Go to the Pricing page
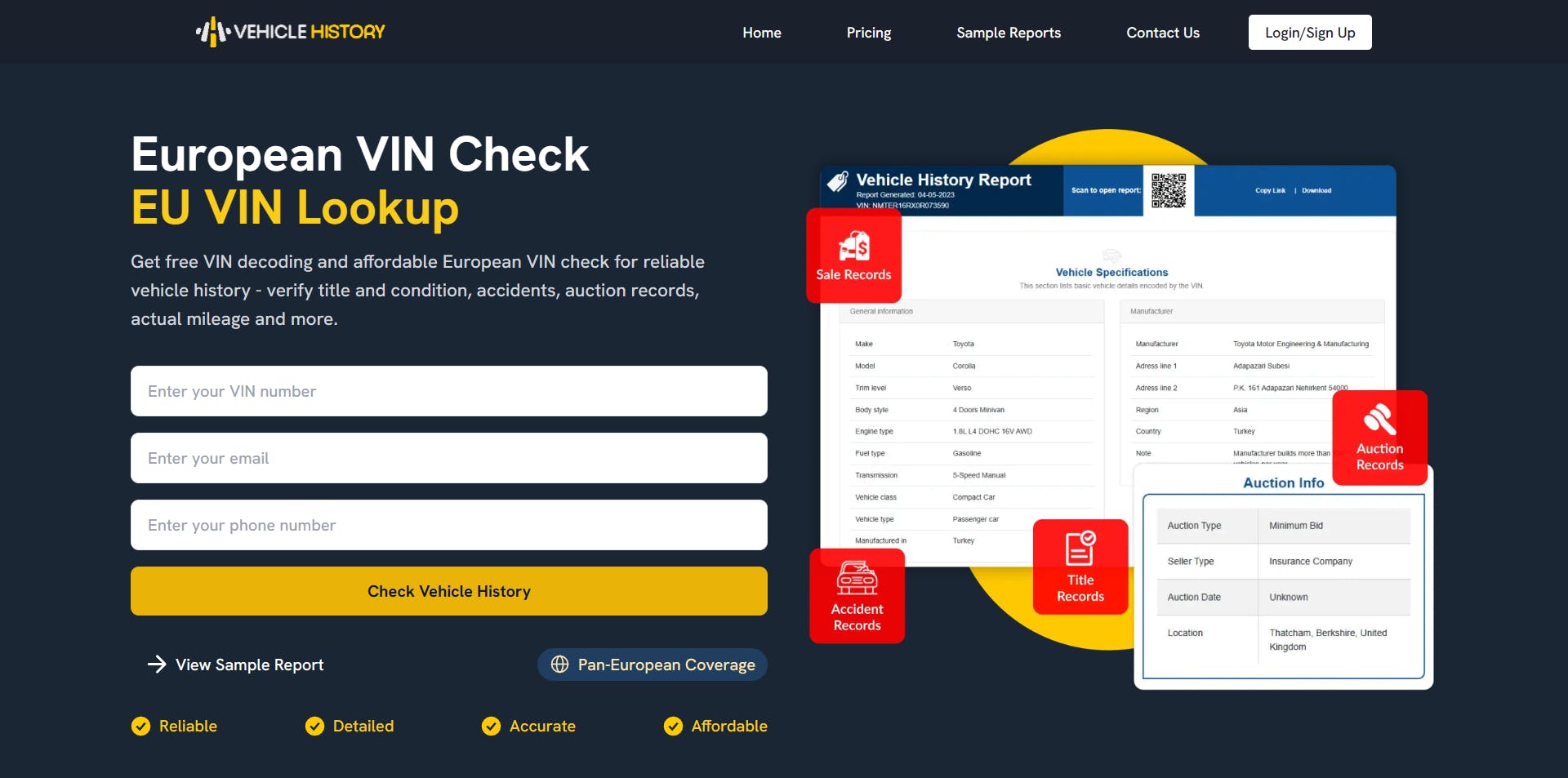 (x=869, y=33)
